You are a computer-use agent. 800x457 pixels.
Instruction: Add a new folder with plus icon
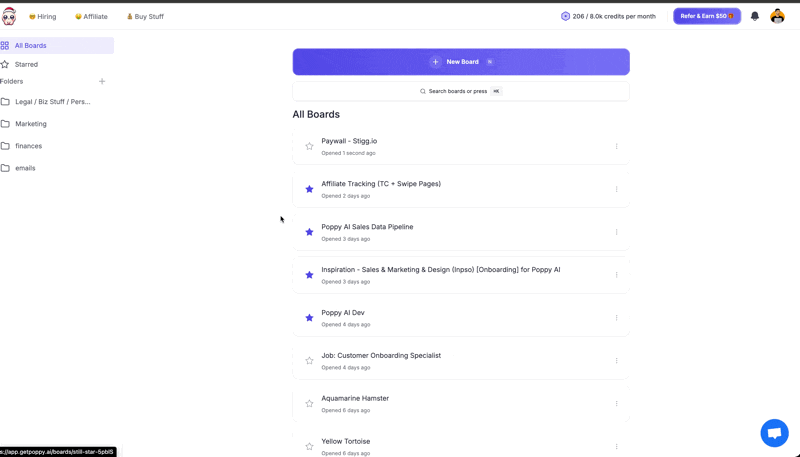102,81
